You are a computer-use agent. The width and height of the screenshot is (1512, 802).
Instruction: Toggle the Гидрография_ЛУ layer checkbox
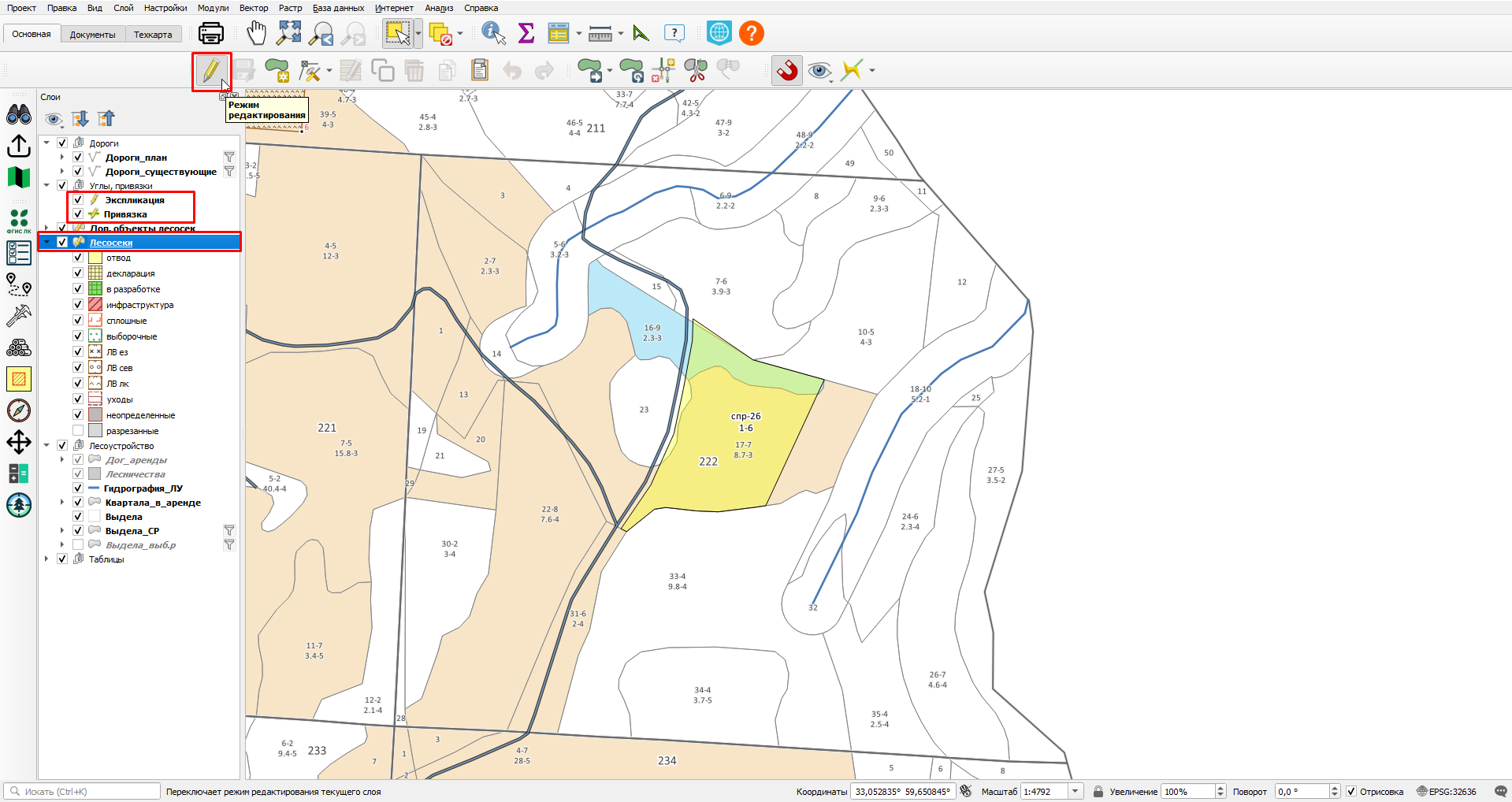pyautogui.click(x=78, y=488)
